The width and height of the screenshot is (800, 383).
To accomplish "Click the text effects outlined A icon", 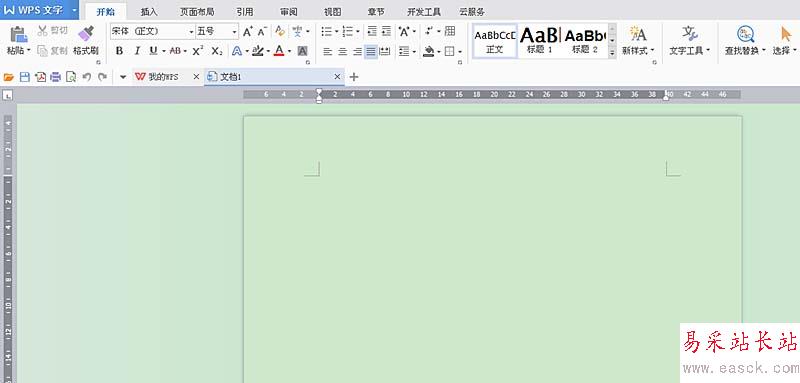I will click(x=237, y=50).
